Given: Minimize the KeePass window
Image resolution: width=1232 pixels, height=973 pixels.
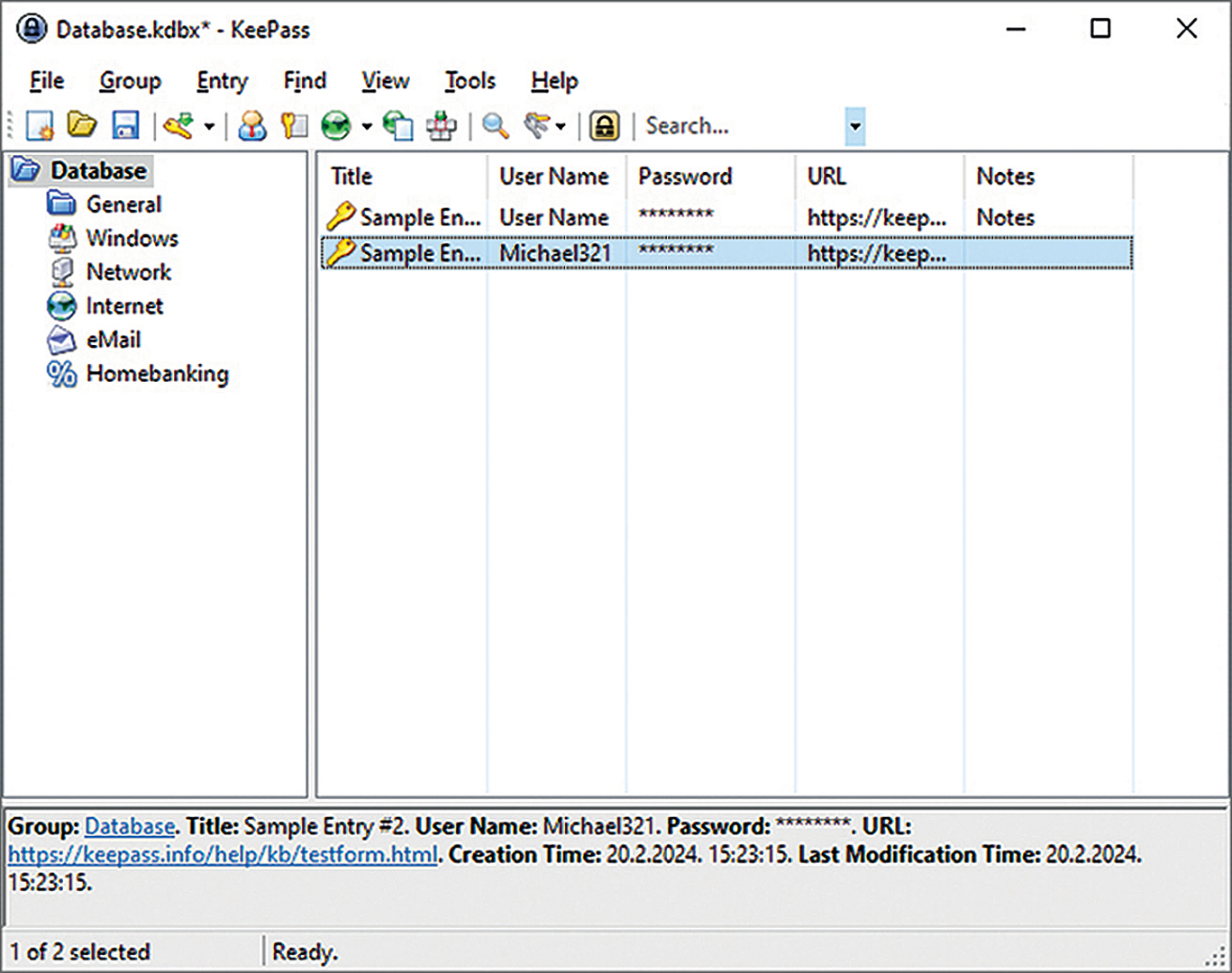Looking at the screenshot, I should (x=1016, y=29).
